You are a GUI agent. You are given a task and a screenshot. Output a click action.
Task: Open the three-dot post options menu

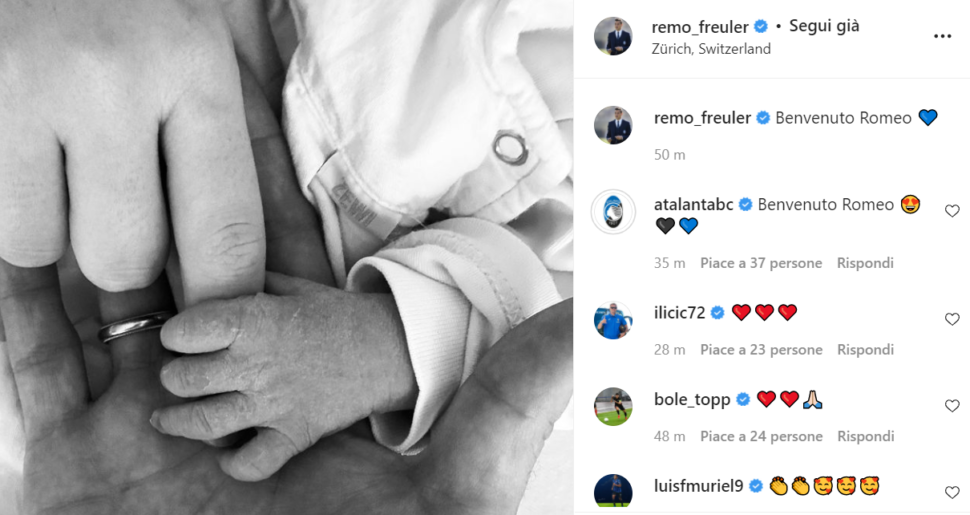coord(942,37)
